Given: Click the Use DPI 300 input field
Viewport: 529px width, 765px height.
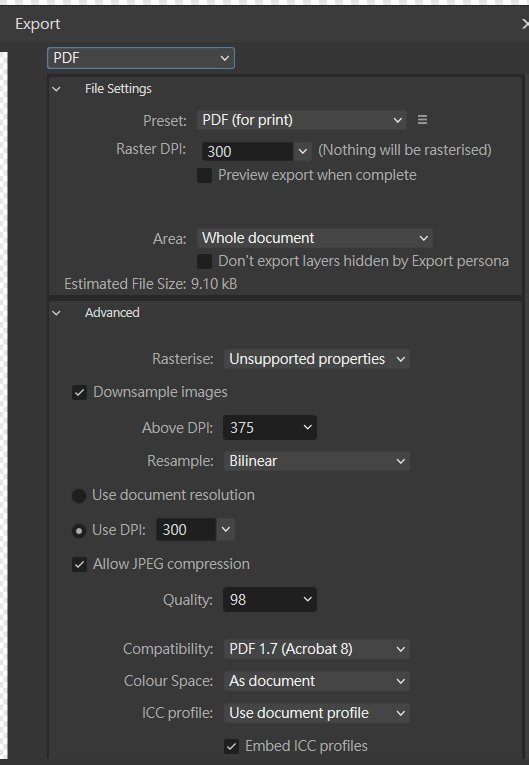Looking at the screenshot, I should point(186,530).
